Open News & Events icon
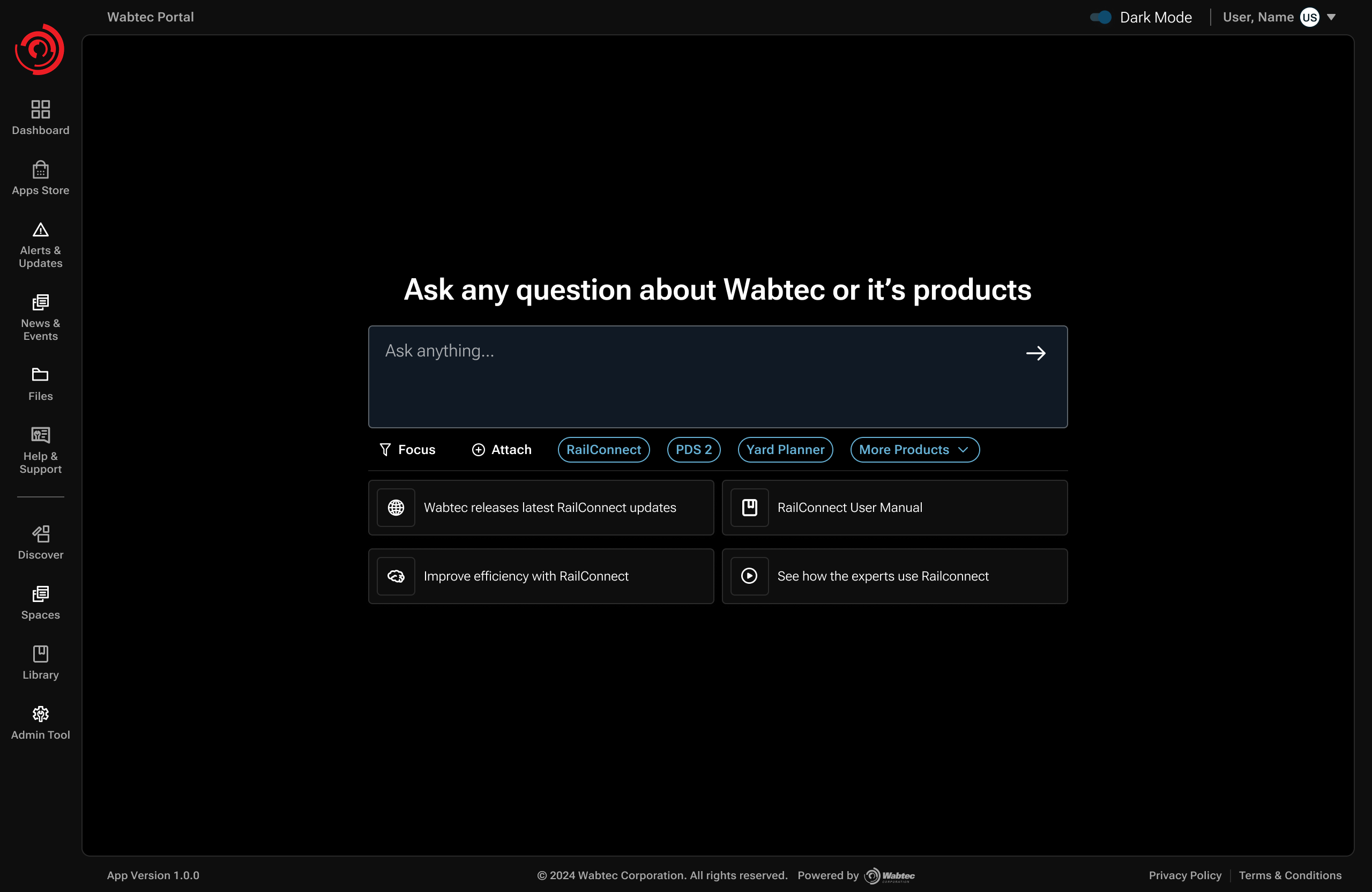Viewport: 1372px width, 892px height. (x=40, y=302)
